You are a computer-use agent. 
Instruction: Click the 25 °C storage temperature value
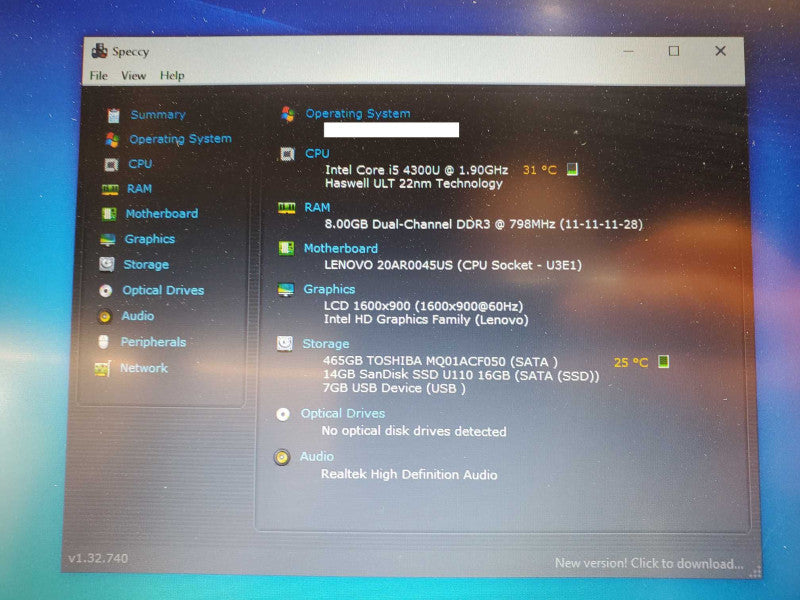[x=631, y=362]
